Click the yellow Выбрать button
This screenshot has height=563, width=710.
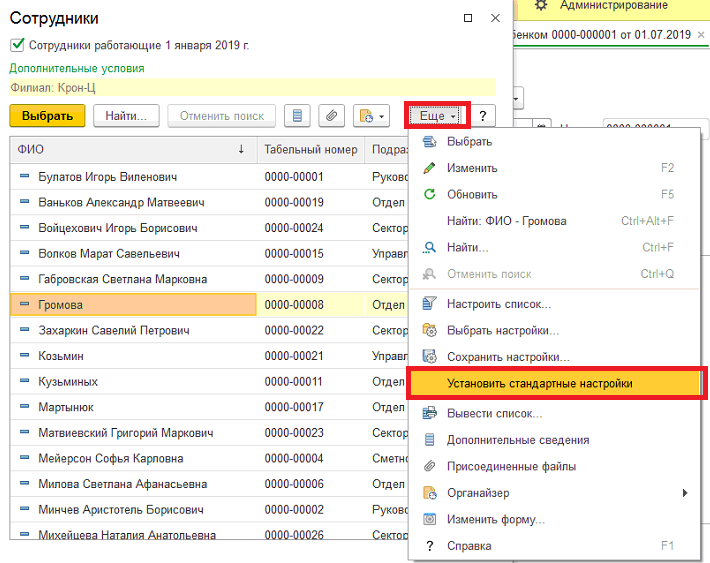pyautogui.click(x=48, y=116)
